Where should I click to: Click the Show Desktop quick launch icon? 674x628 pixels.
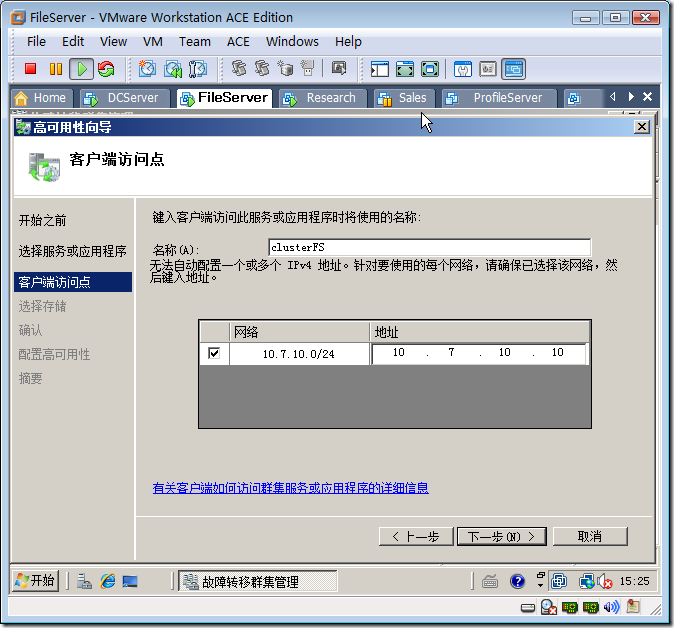(130, 582)
